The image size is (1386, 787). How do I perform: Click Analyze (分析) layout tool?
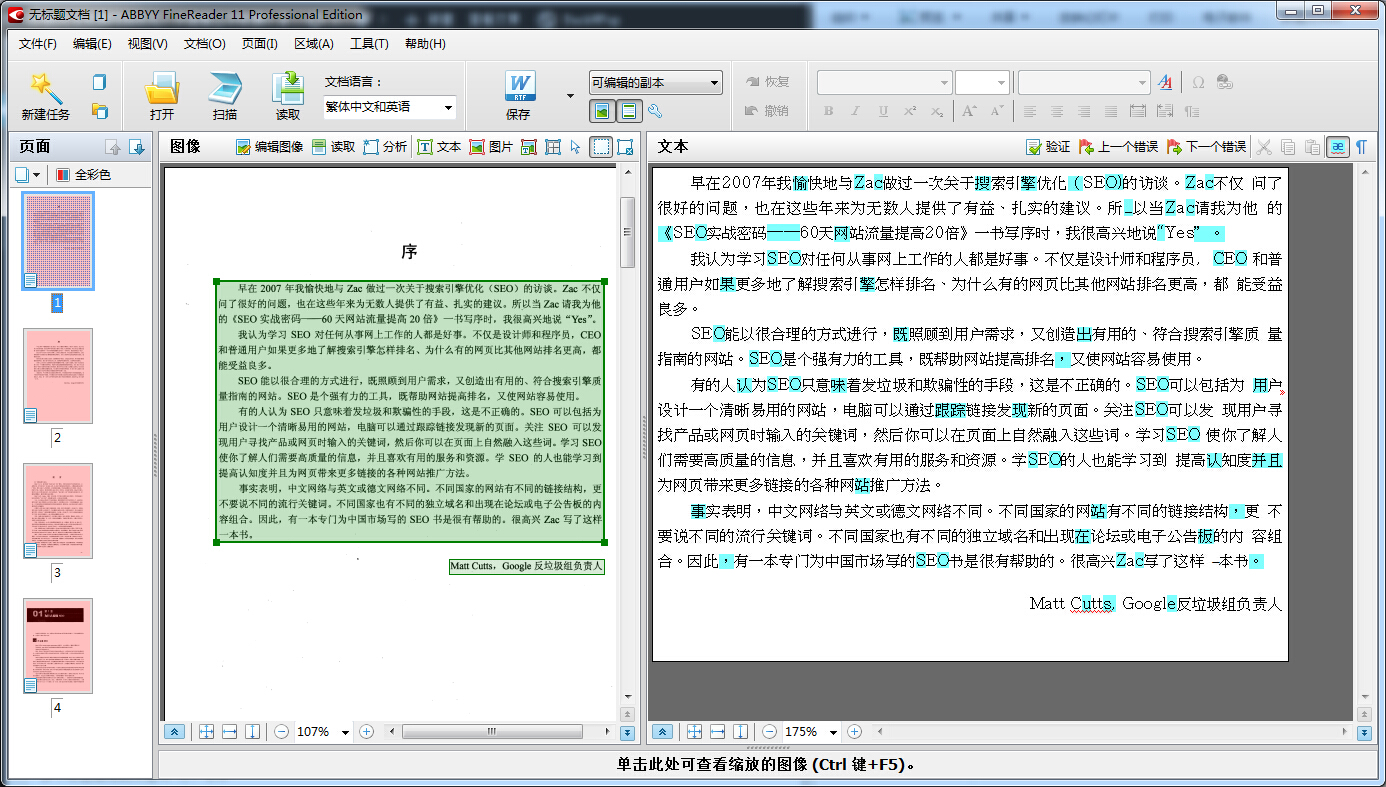(x=385, y=147)
